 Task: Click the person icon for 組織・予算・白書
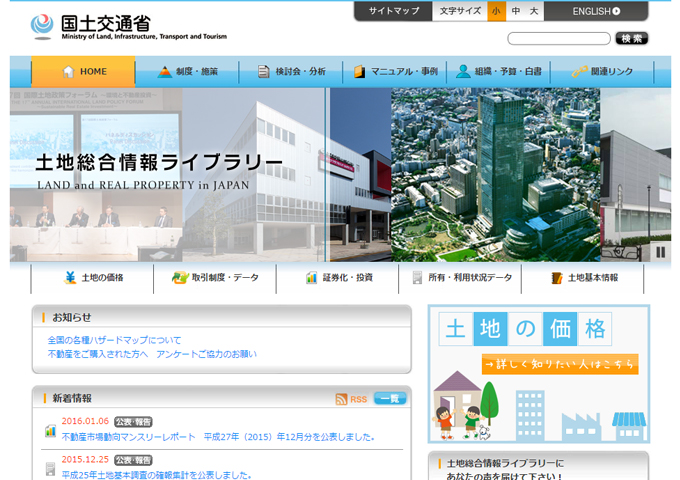point(463,72)
